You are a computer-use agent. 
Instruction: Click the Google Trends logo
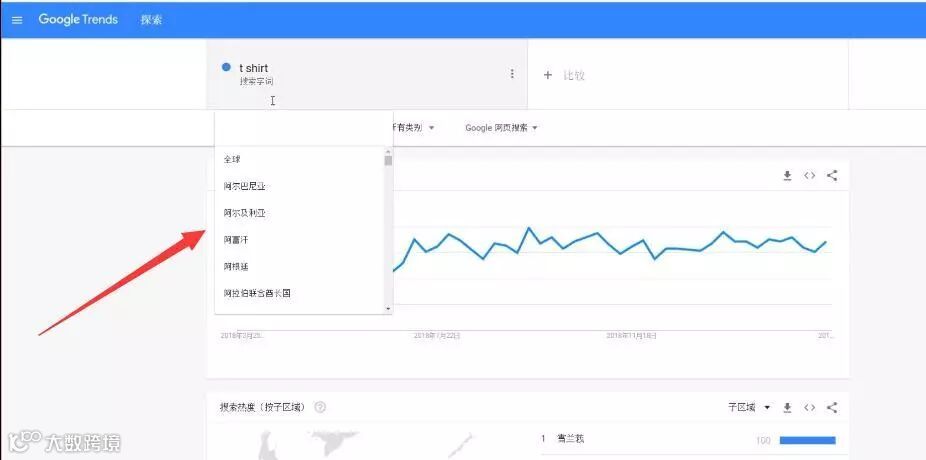point(78,19)
